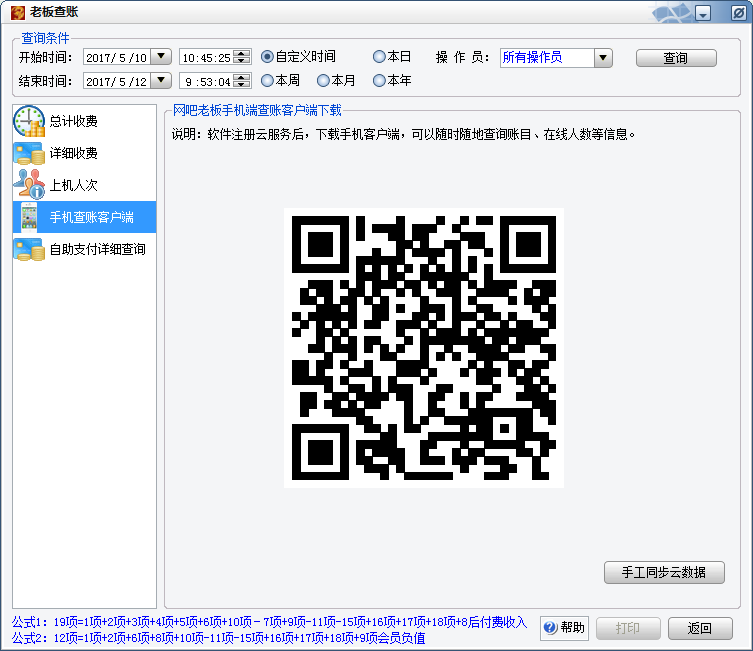Viewport: 753px width, 651px height.
Task: Decrease end time with down spinner
Action: 242,84
